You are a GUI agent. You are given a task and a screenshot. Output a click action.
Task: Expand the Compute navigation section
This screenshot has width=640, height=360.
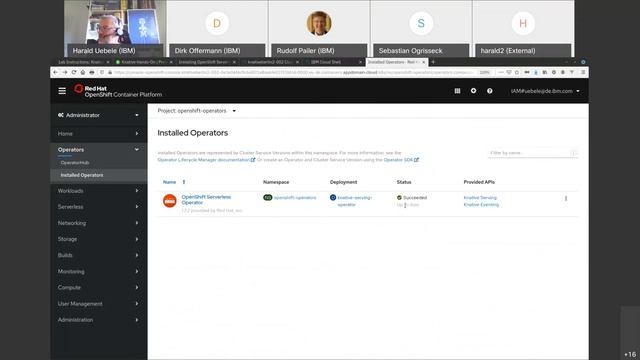click(98, 287)
